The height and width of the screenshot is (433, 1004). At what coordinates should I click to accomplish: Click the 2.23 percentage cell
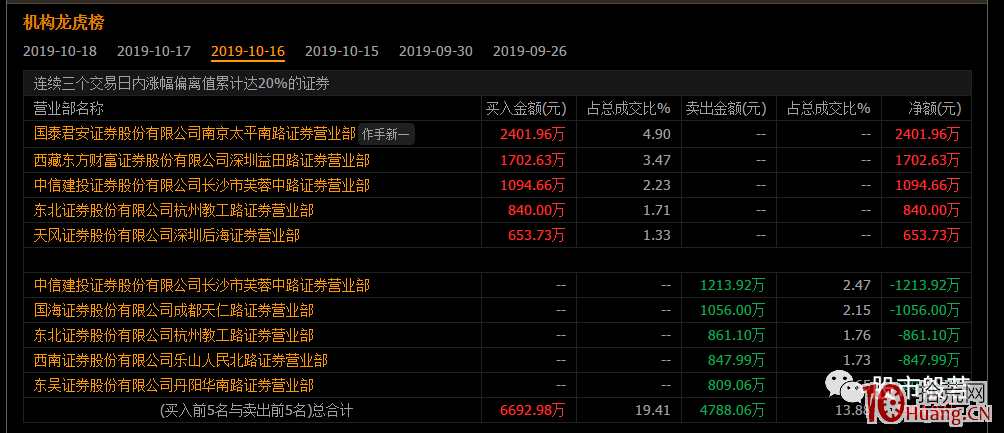pos(658,186)
